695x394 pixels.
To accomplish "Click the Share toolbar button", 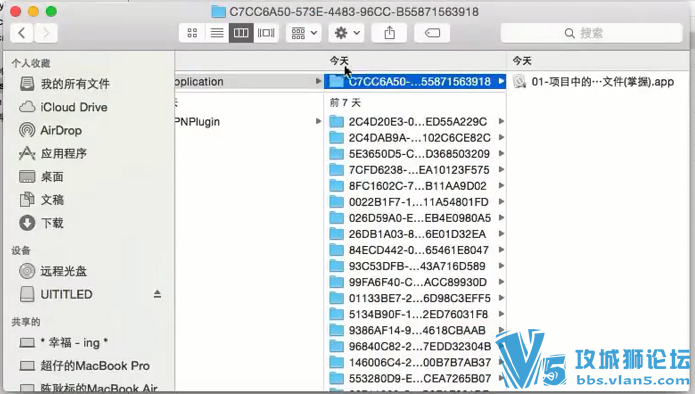I will click(389, 33).
